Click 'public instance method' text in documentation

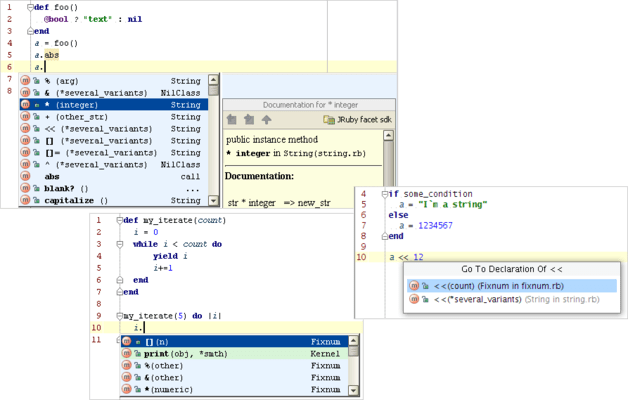tap(272, 139)
